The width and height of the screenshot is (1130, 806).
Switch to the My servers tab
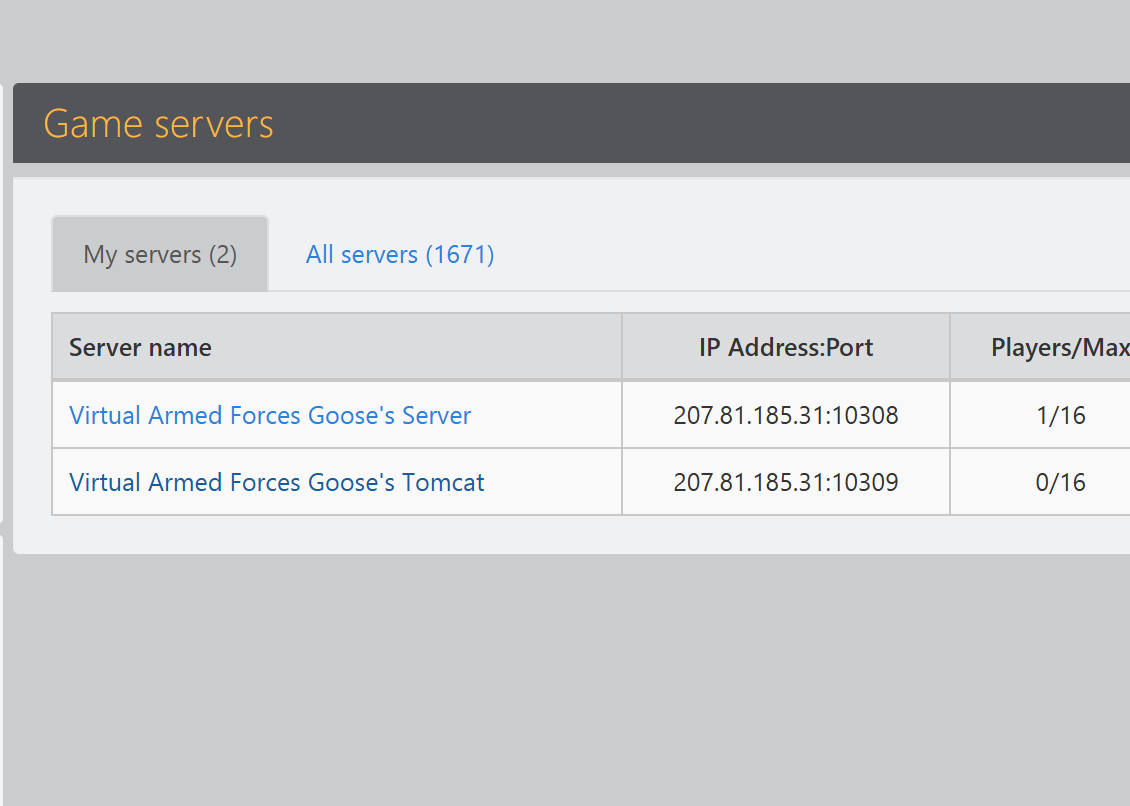[160, 255]
